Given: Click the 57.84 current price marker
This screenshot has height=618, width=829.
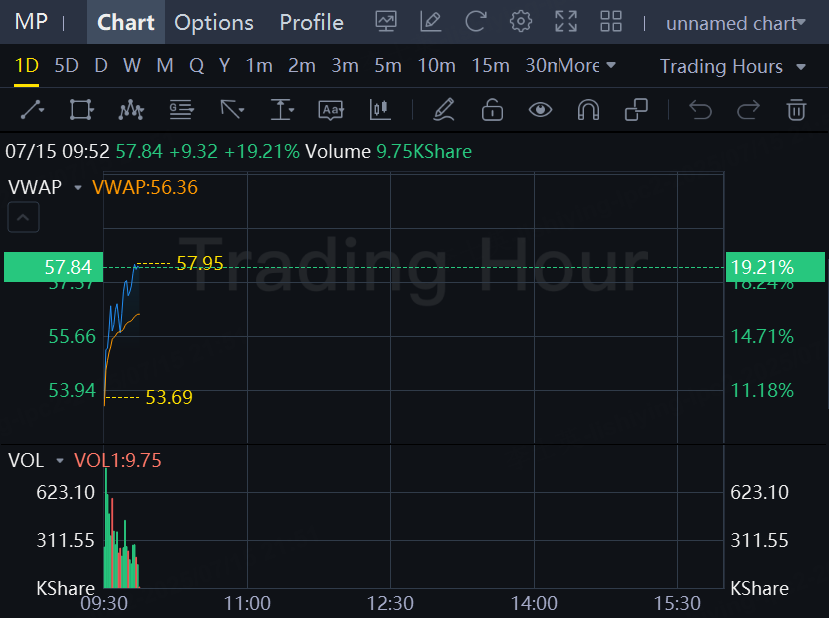Looking at the screenshot, I should tap(53, 267).
